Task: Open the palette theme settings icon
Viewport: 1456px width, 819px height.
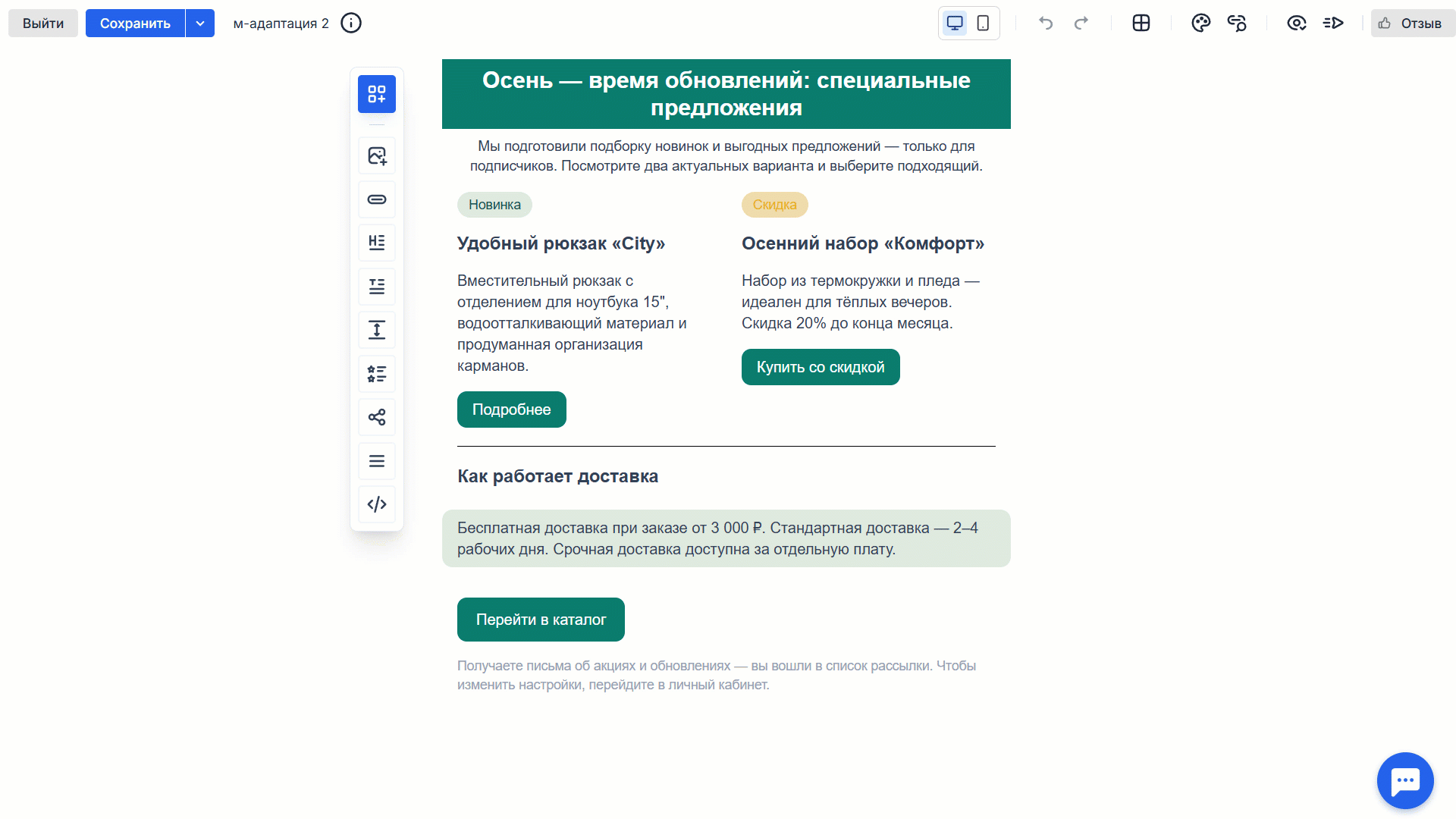Action: 1200,23
